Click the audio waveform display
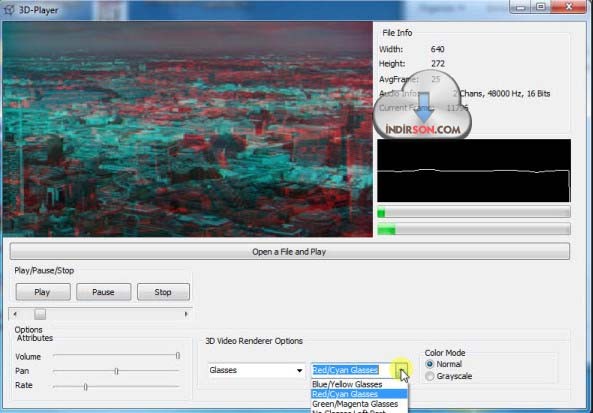Screen dimensions: 593x413 point(474,171)
